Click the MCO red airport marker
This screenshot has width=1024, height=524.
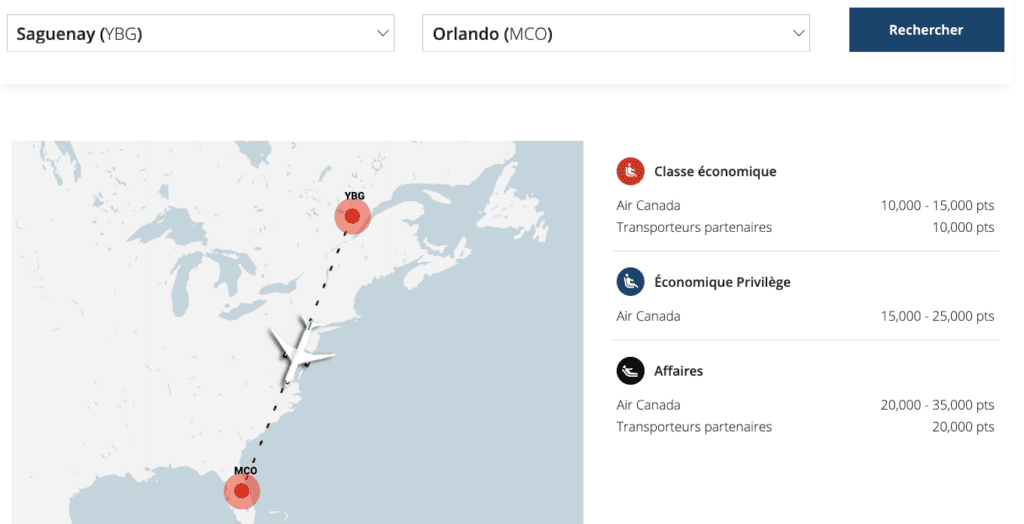241,491
